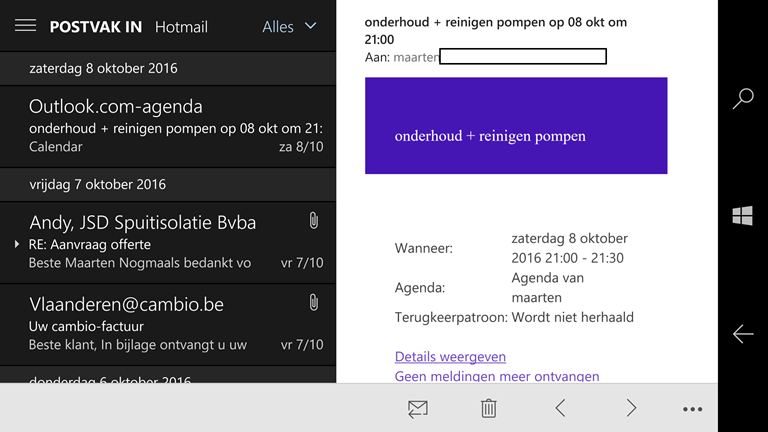This screenshot has width=768, height=432.
Task: Click the purple onderhoud + reinigen pompen banner
Action: click(x=516, y=125)
